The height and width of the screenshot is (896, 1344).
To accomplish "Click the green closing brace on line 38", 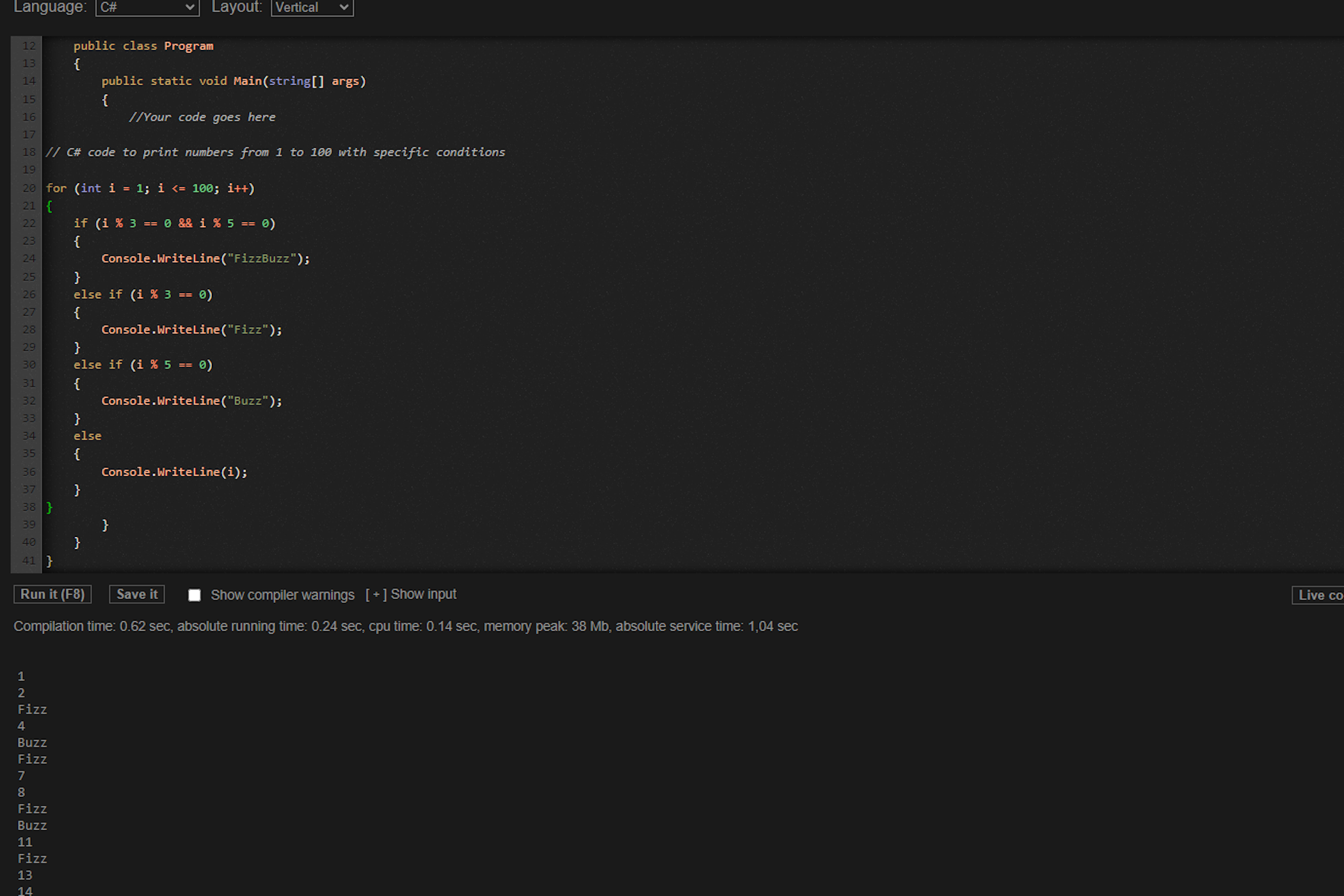I will (49, 508).
